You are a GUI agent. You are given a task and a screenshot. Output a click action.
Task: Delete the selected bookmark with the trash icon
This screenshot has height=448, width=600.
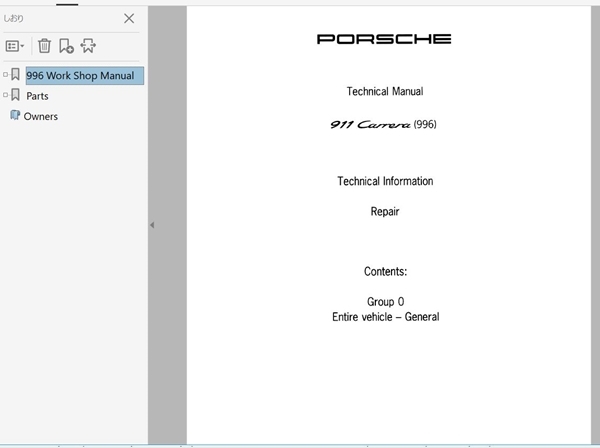click(x=44, y=46)
